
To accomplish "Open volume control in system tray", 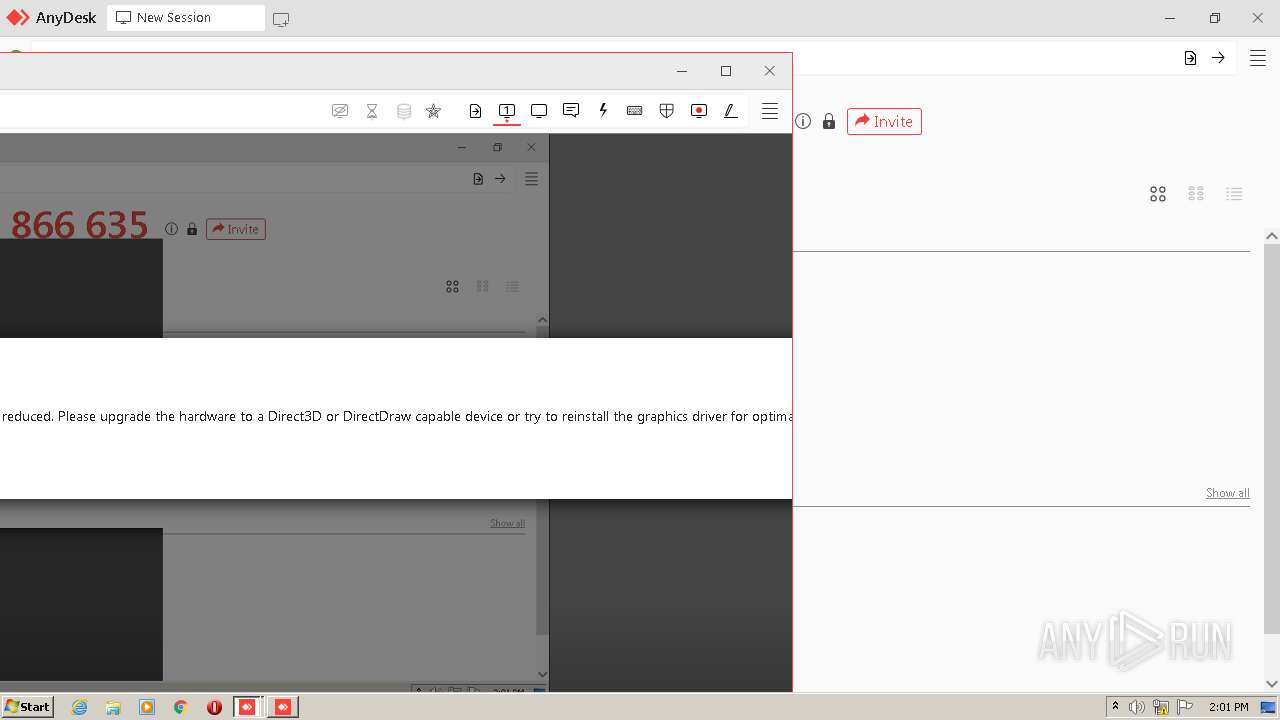I will click(1137, 707).
